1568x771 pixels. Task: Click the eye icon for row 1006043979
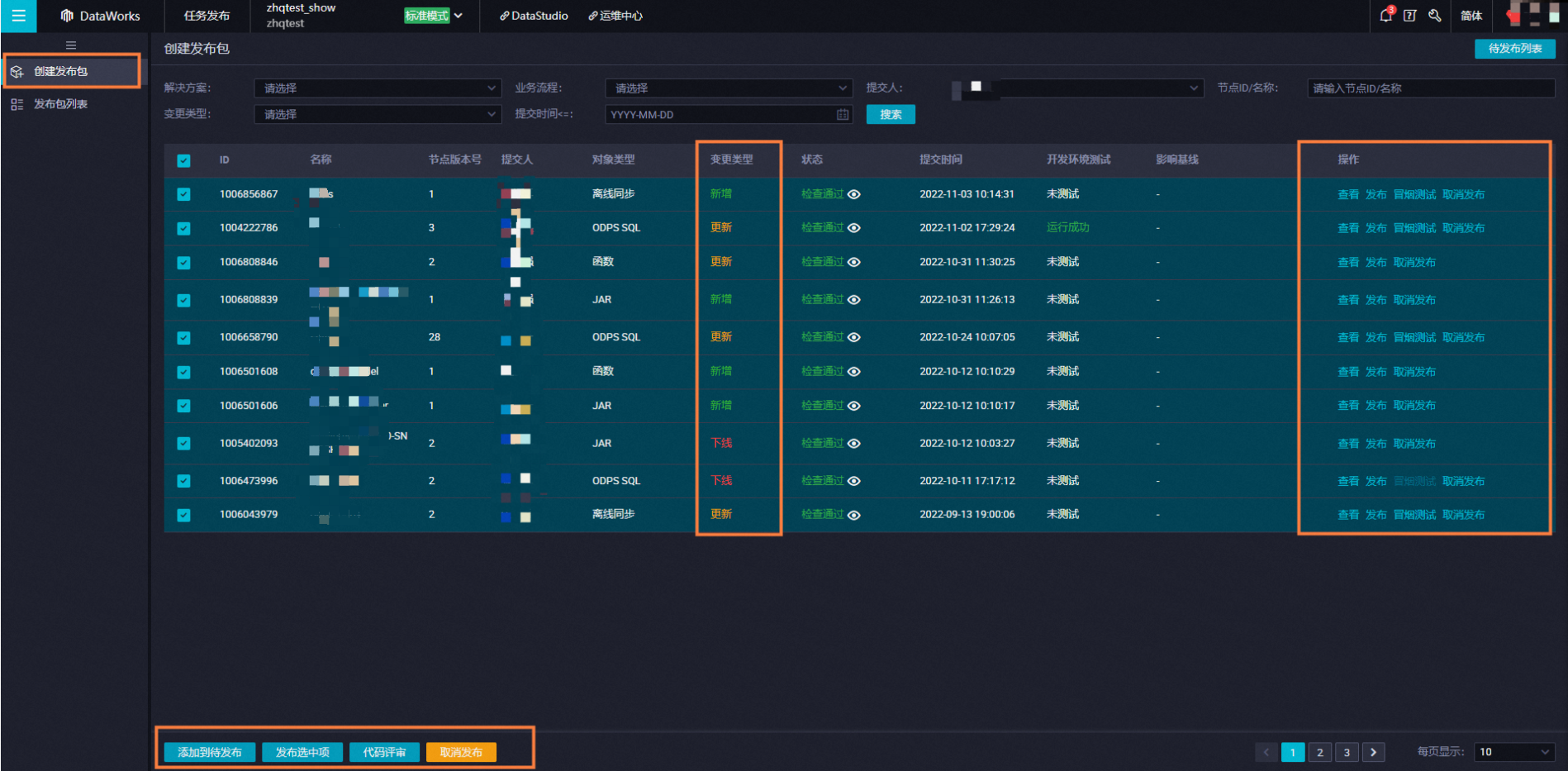[x=854, y=515]
